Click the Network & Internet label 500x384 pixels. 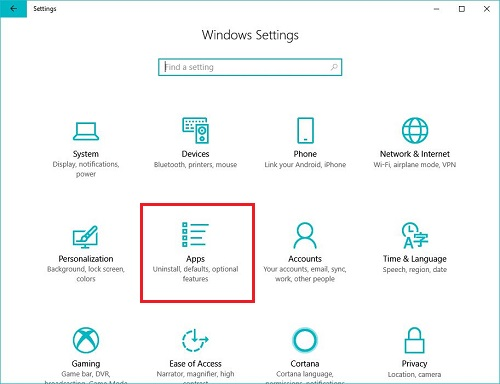pyautogui.click(x=415, y=154)
